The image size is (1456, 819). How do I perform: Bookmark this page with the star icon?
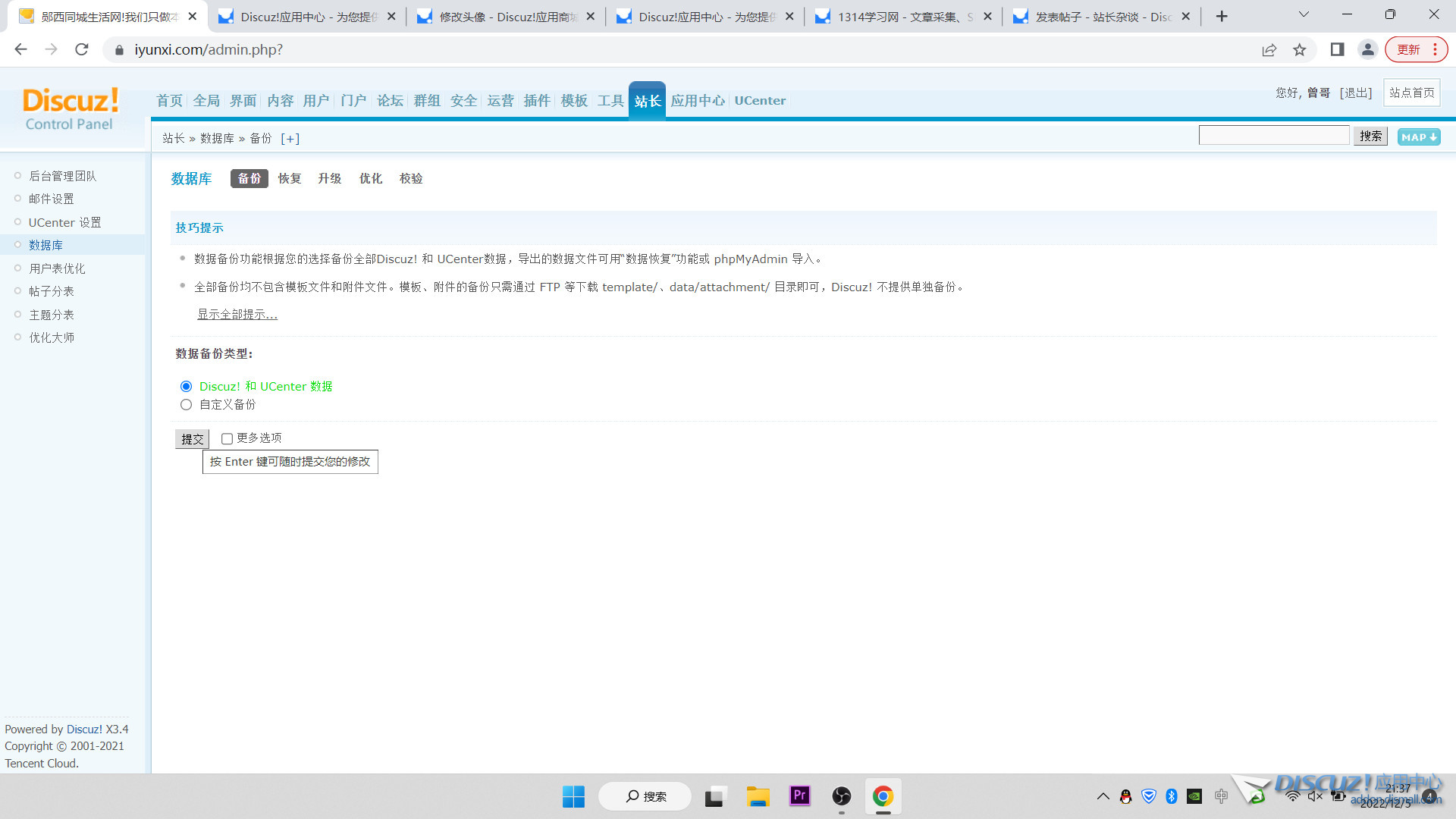[x=1300, y=49]
